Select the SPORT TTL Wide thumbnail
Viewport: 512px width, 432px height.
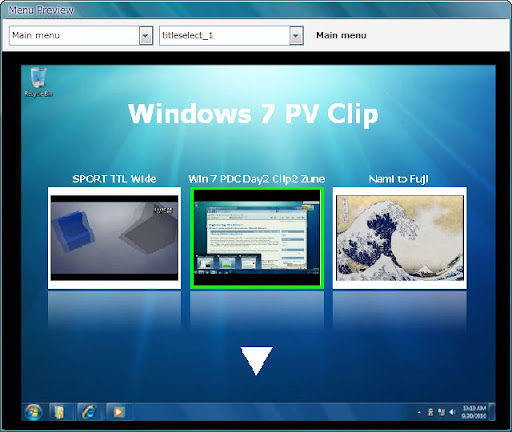tap(114, 238)
